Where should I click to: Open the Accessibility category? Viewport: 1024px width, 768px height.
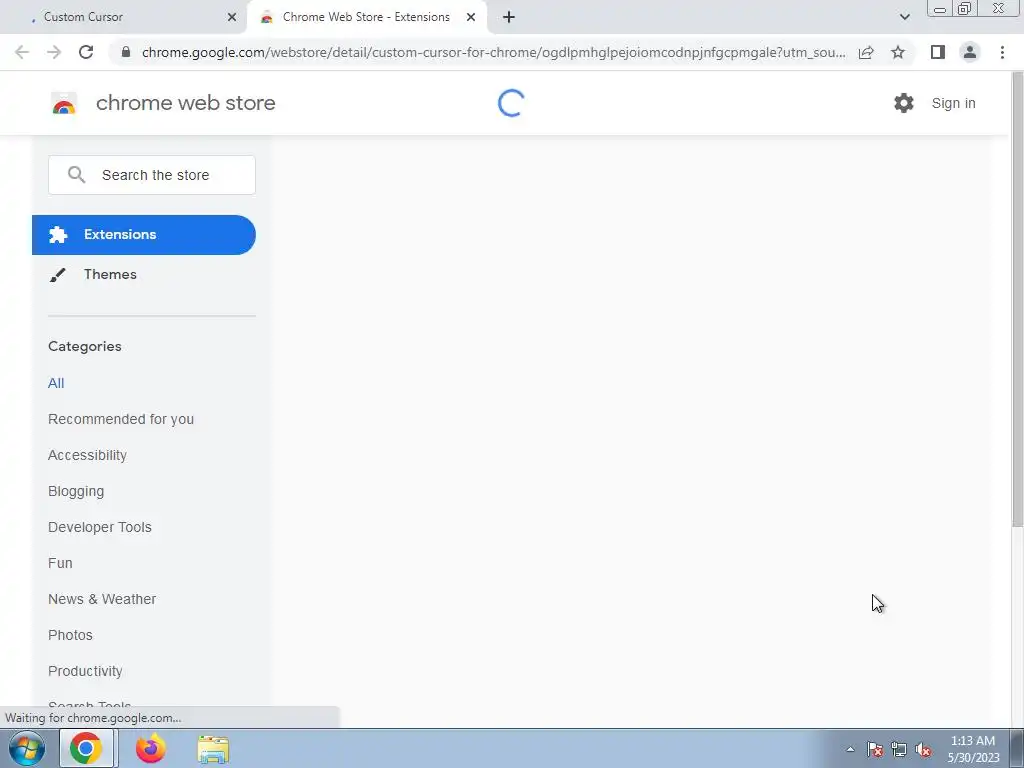click(87, 455)
